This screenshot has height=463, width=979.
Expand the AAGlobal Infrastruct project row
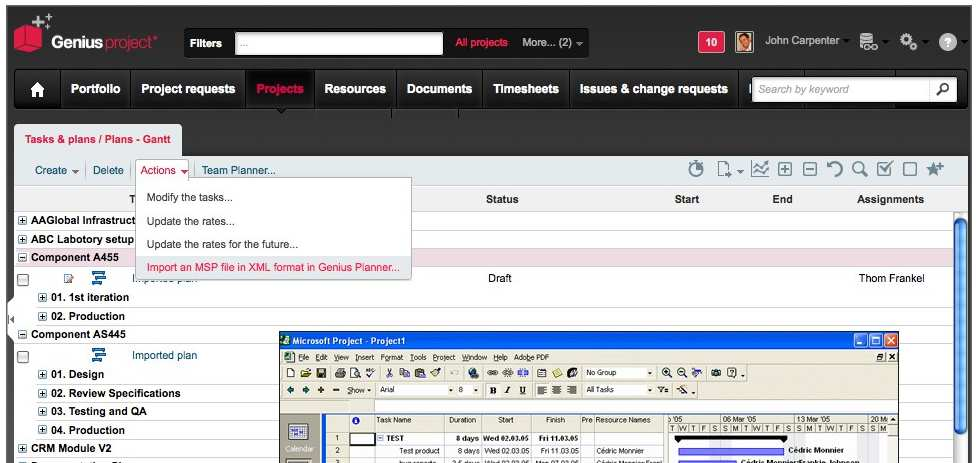(22, 220)
